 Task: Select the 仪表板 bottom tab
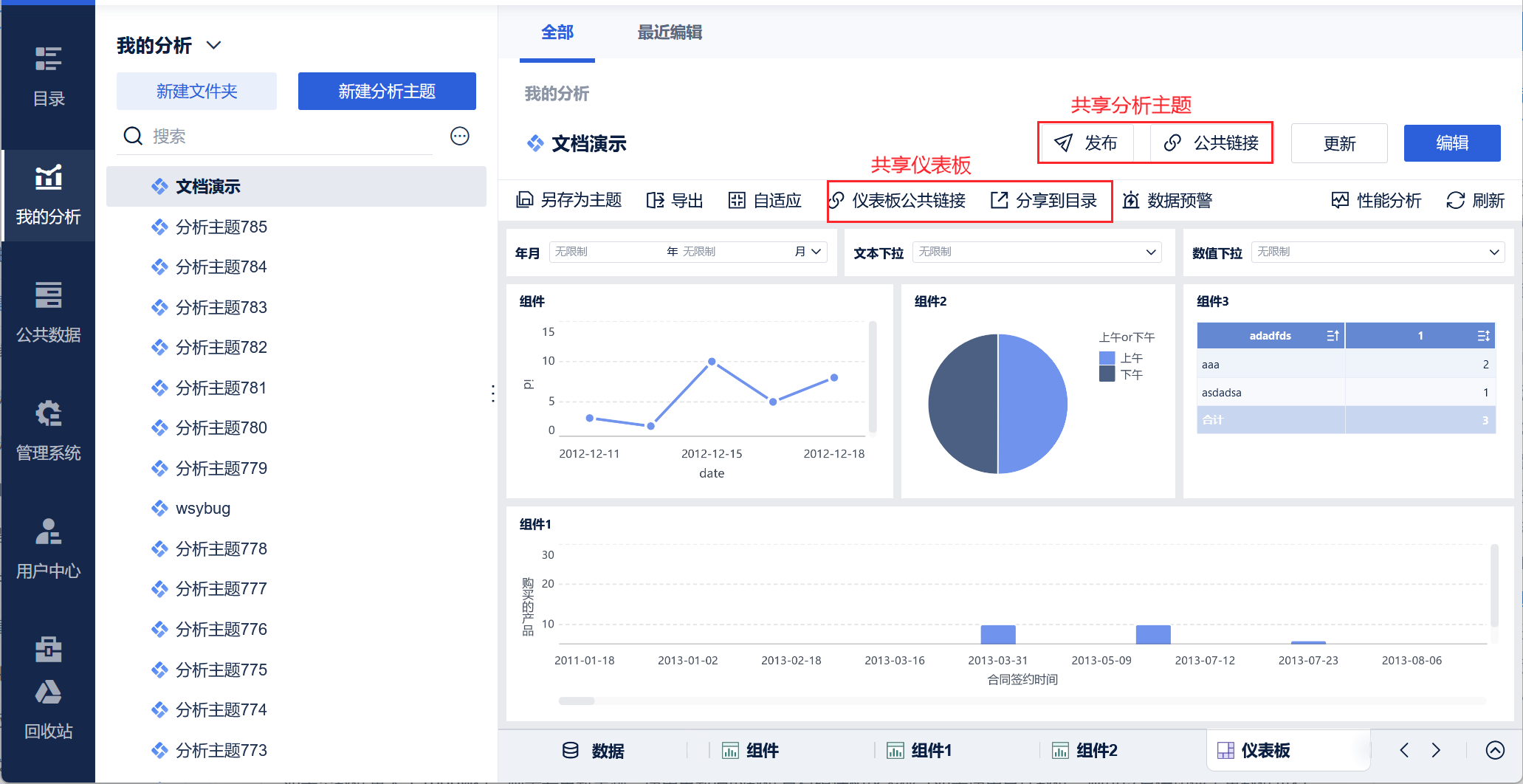[x=1288, y=750]
